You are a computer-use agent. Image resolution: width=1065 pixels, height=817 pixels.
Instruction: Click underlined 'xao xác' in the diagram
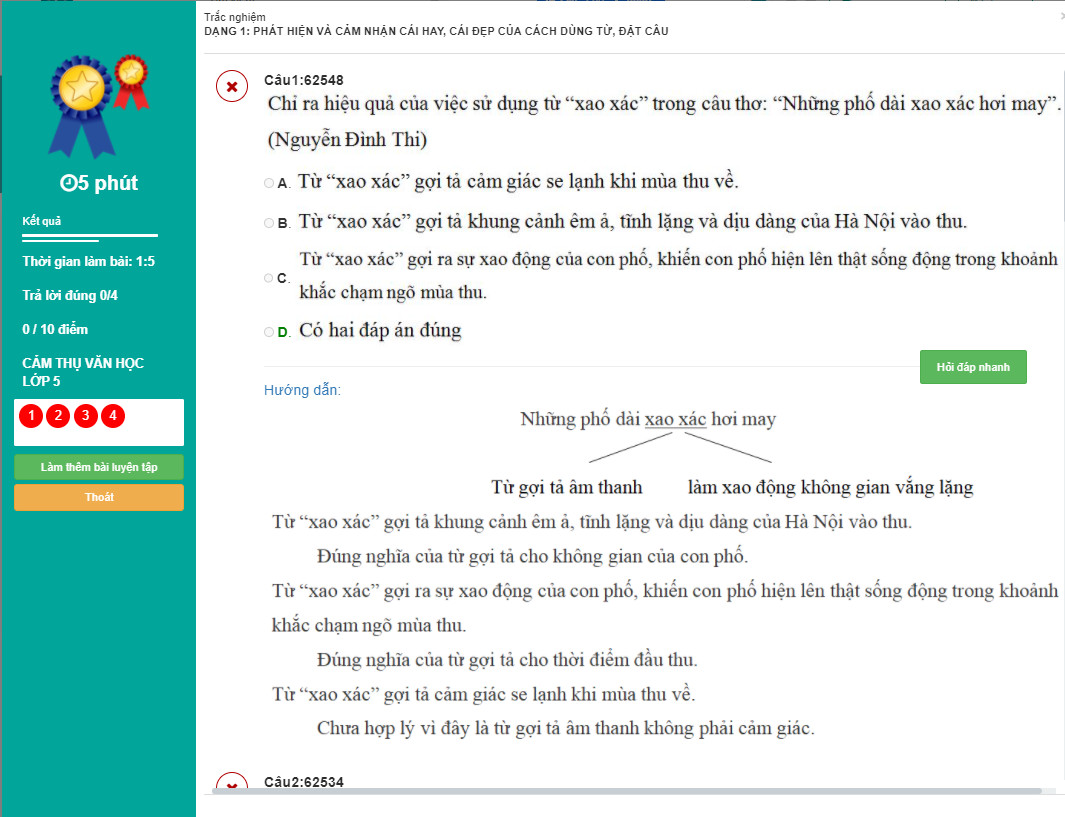(675, 419)
